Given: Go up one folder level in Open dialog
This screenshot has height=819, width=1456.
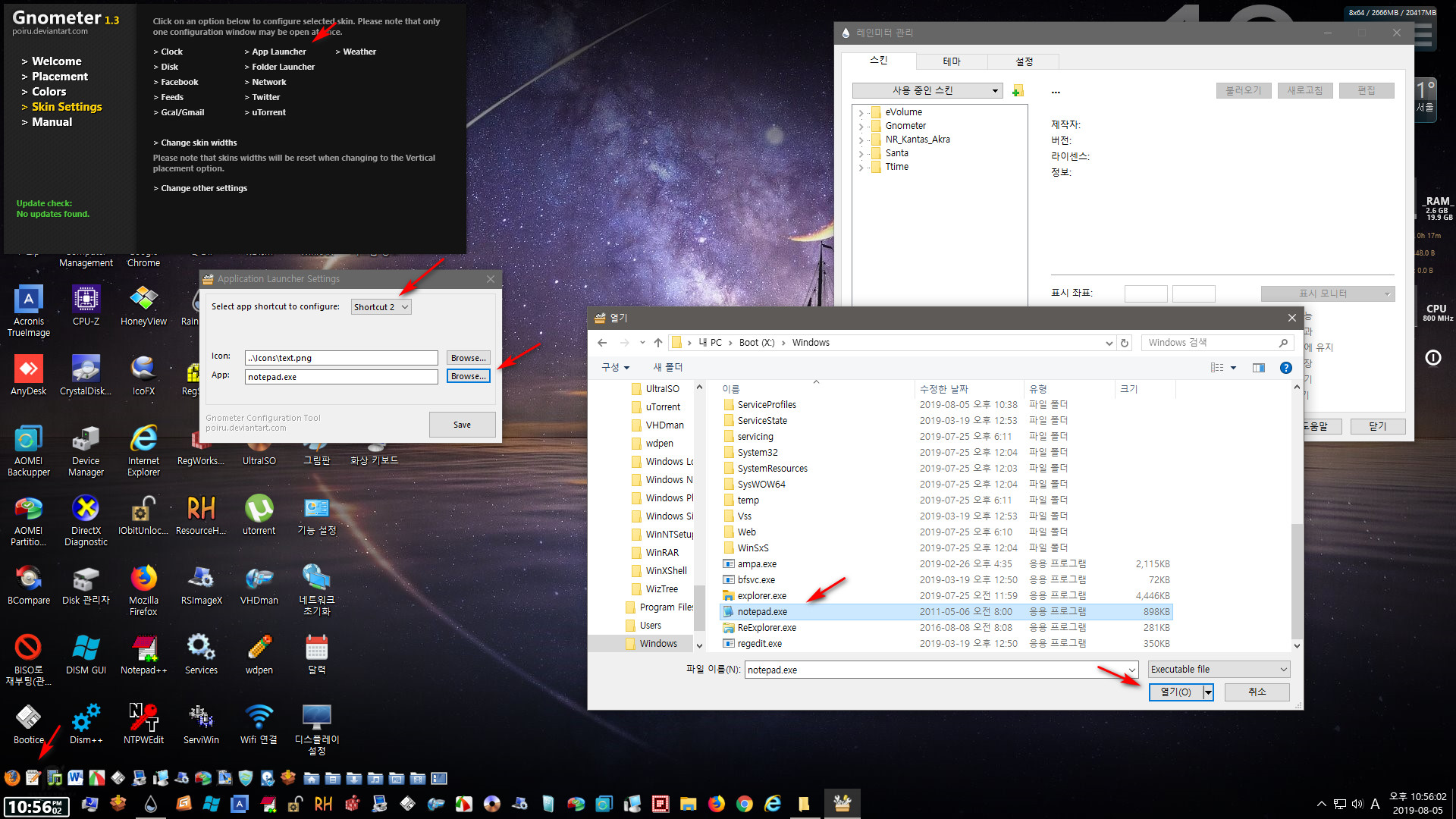Looking at the screenshot, I should click(657, 343).
